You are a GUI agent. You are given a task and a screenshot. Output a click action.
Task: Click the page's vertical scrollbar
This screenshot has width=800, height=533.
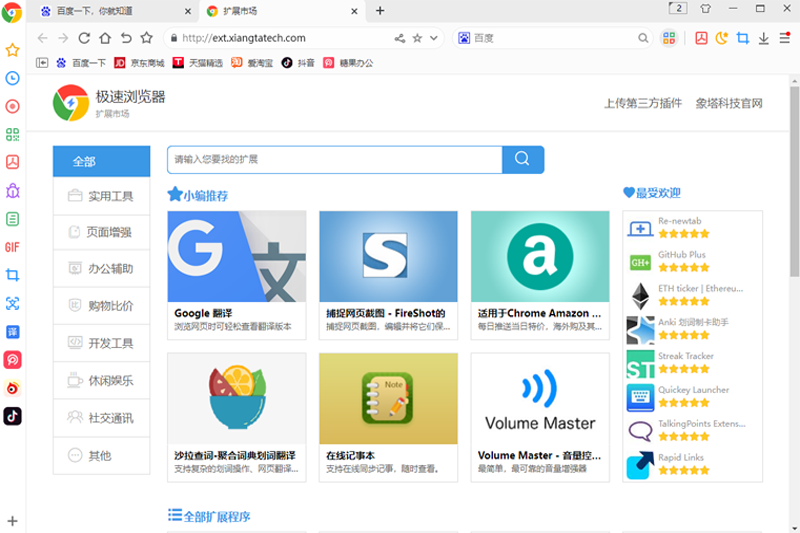pyautogui.click(x=794, y=200)
